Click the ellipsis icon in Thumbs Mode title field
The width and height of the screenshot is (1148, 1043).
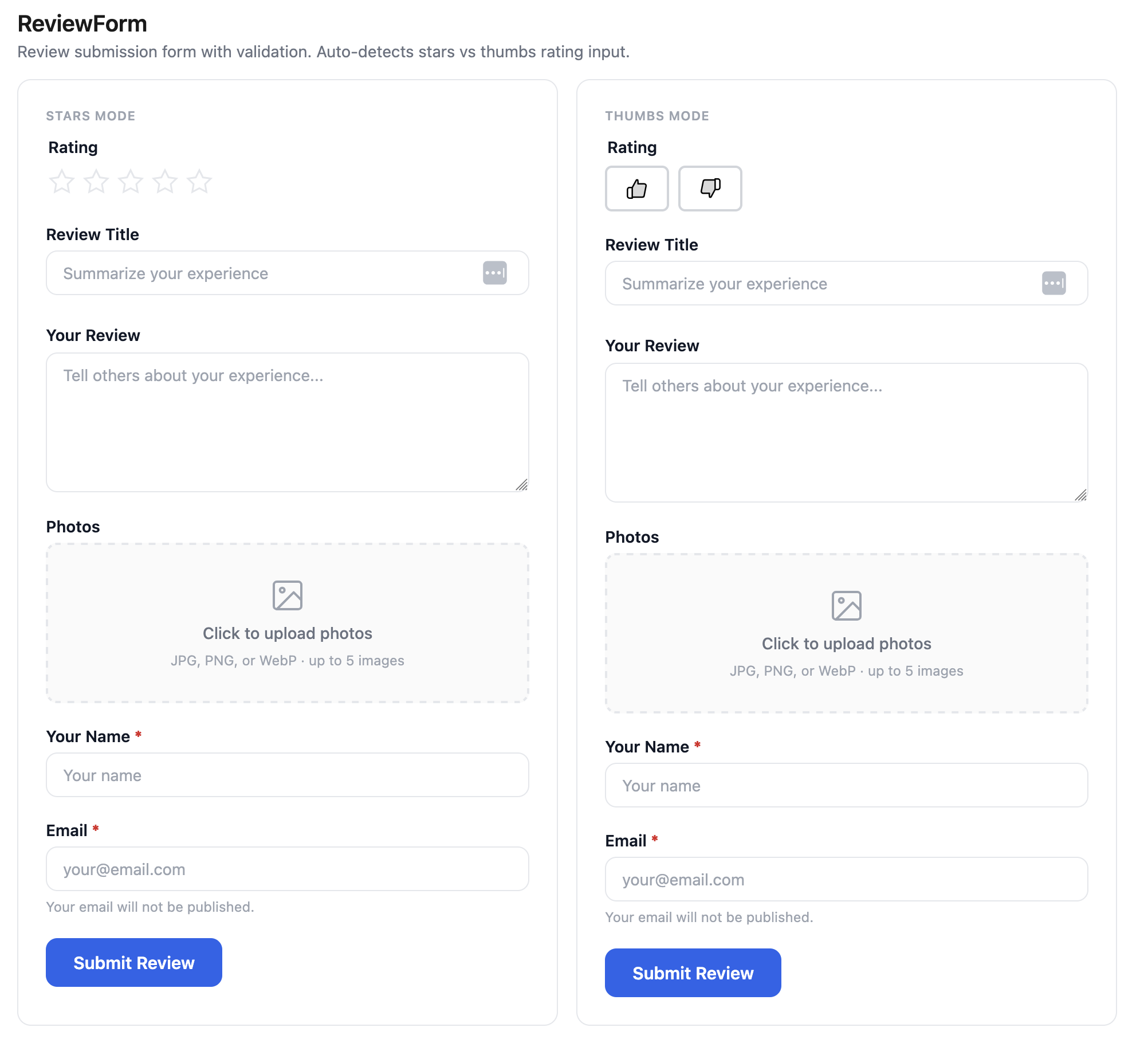(1055, 283)
